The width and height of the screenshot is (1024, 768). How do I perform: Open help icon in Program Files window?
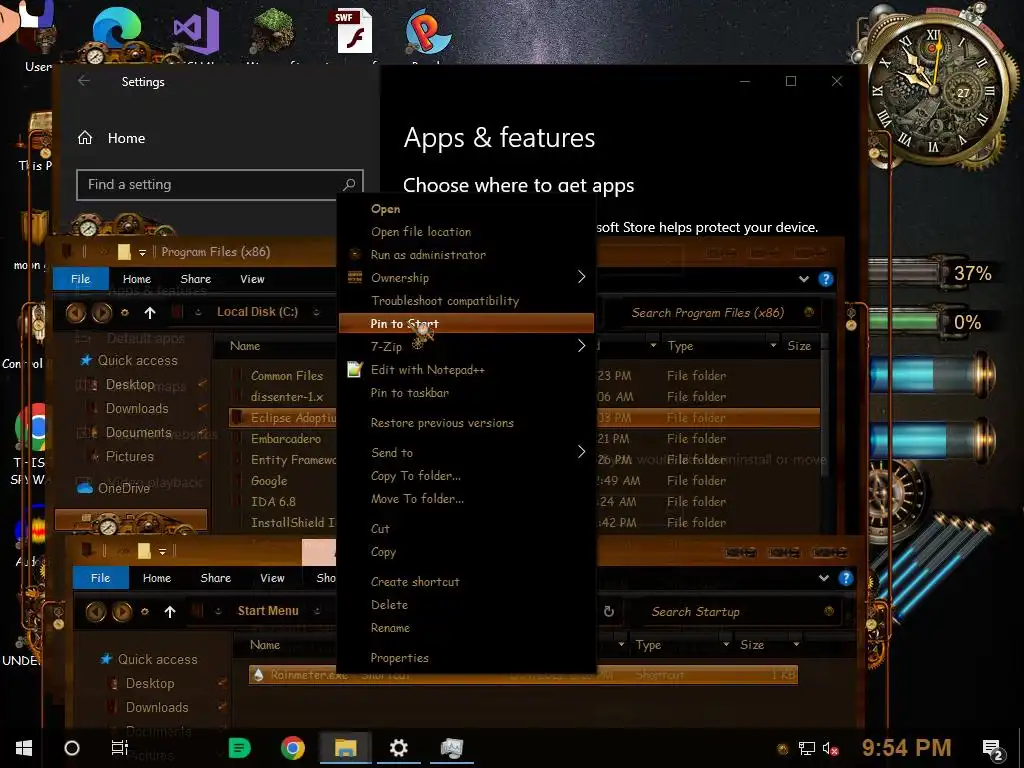(x=825, y=280)
